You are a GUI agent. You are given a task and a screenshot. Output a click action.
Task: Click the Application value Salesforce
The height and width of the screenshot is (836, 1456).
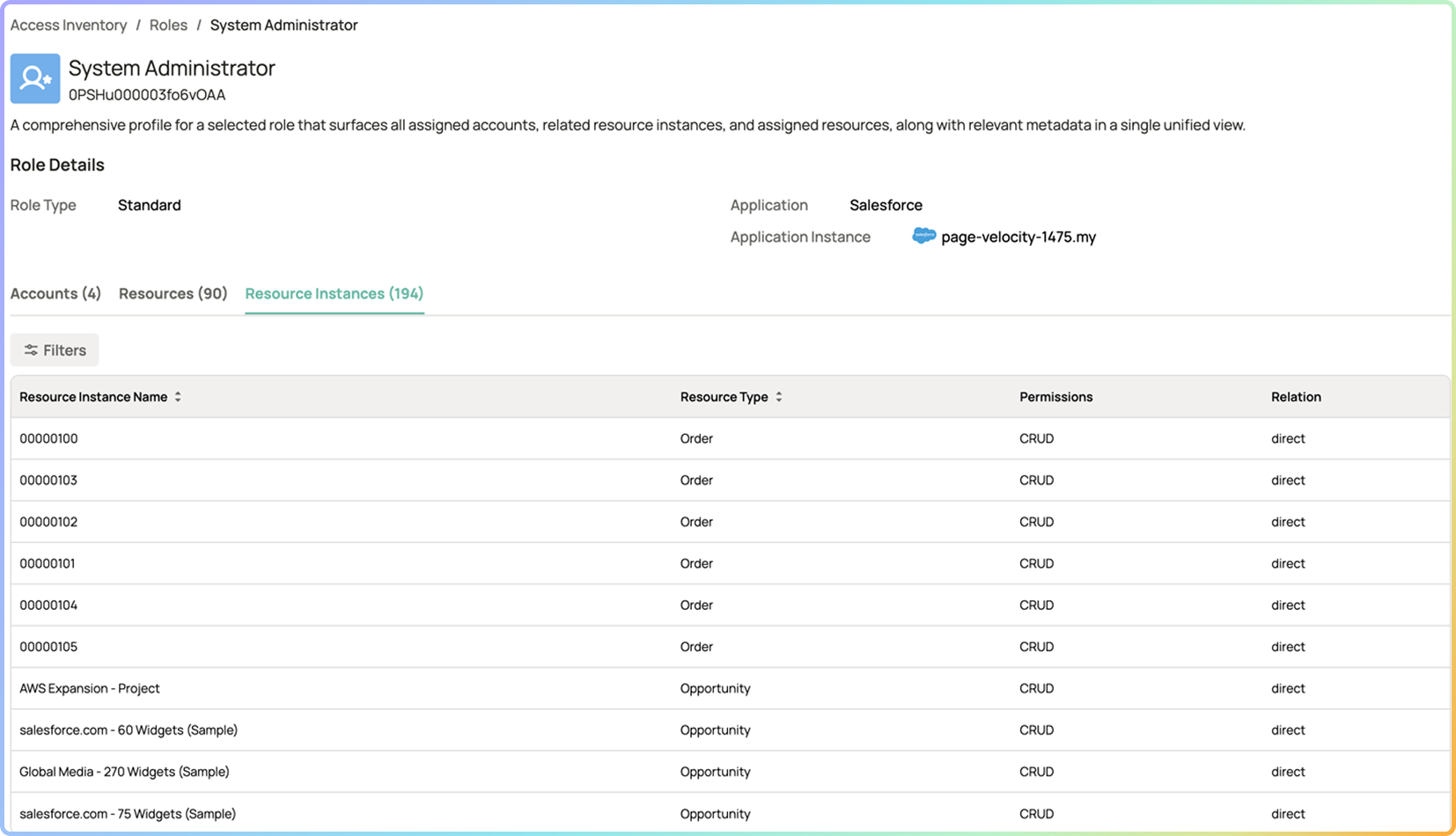point(886,205)
